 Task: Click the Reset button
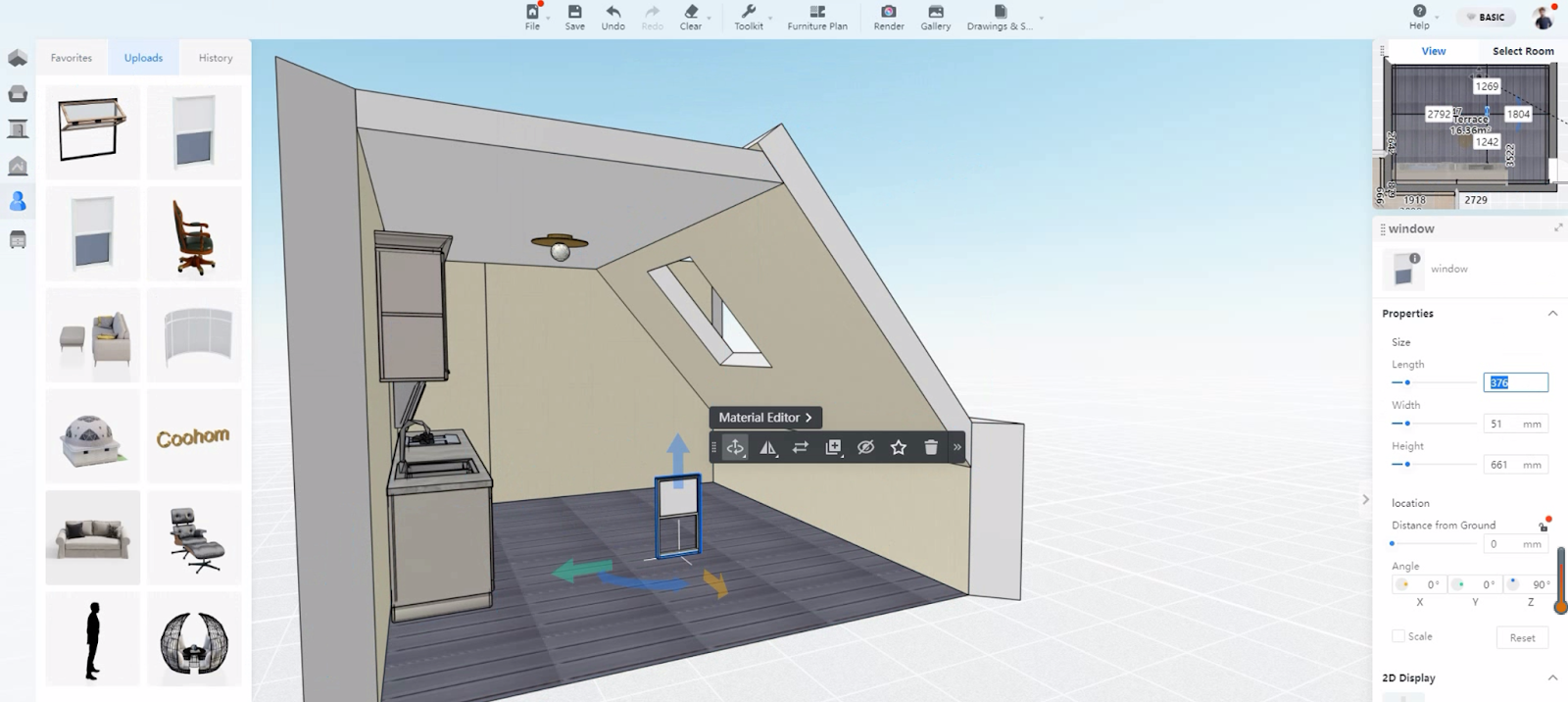click(x=1522, y=637)
